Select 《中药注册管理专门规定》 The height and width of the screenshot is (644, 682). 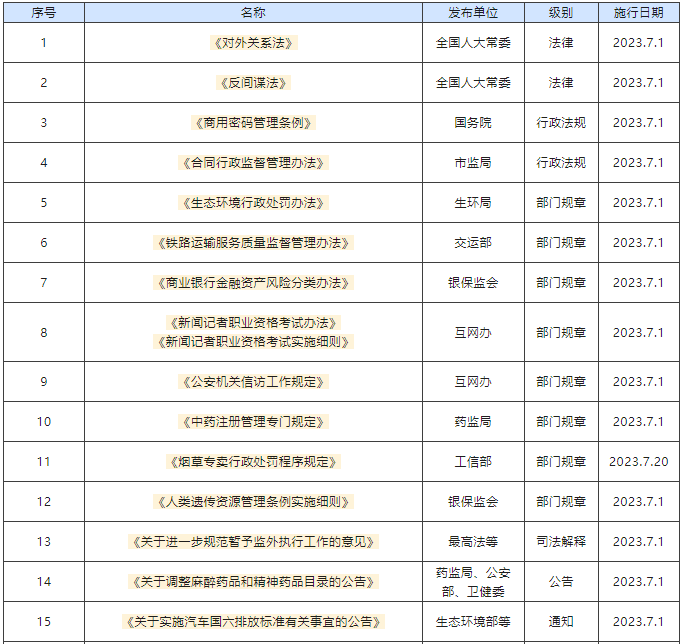[x=254, y=422]
